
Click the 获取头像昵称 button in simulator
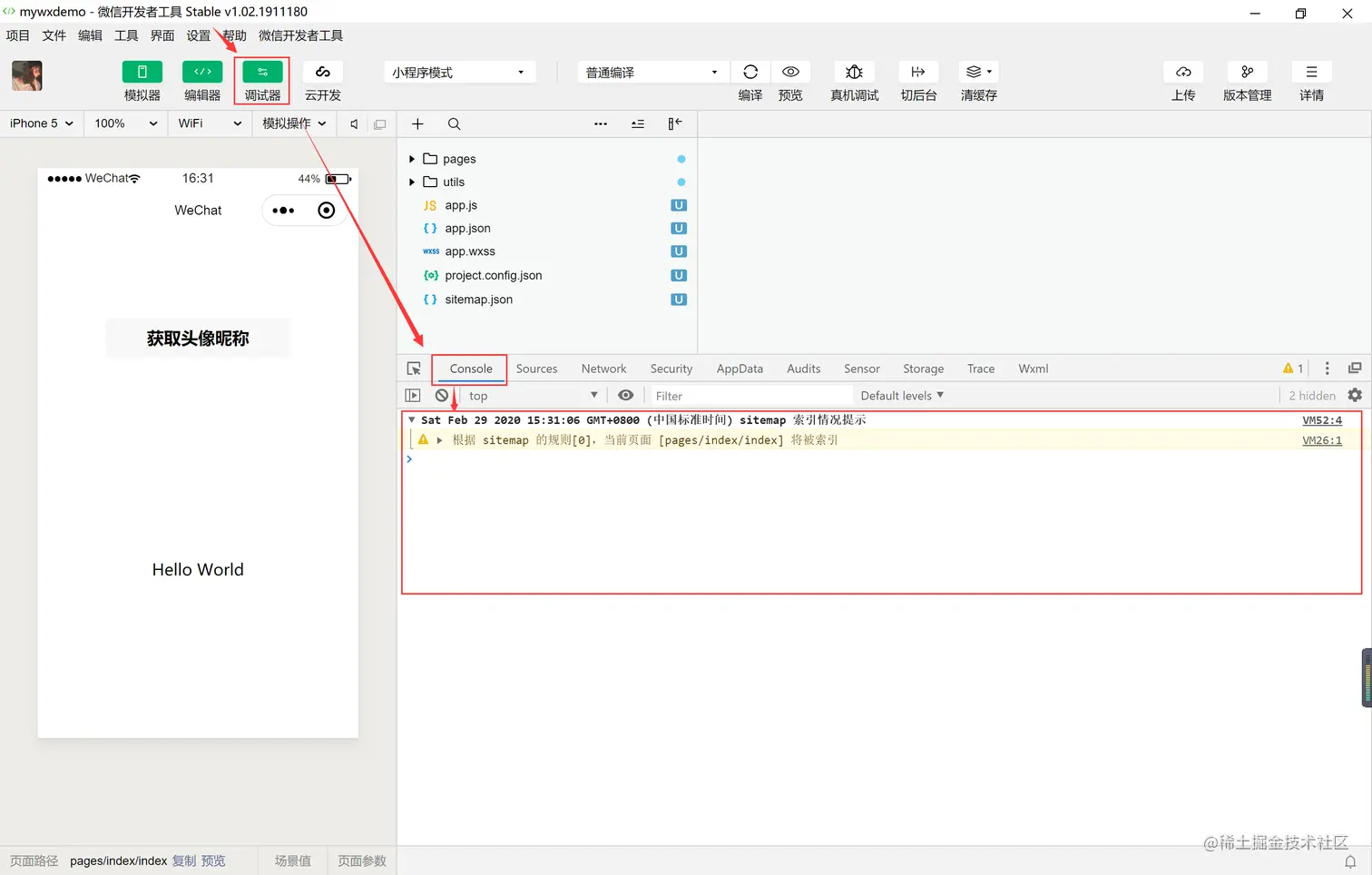coord(198,339)
